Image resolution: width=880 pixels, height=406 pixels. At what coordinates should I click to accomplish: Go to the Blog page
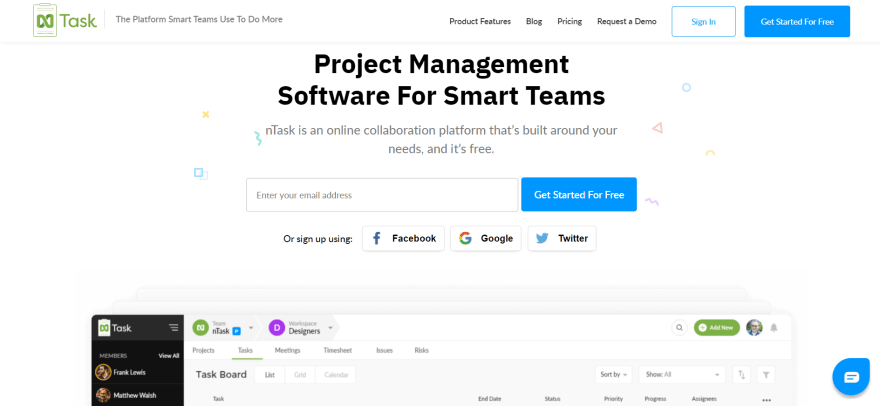point(534,21)
